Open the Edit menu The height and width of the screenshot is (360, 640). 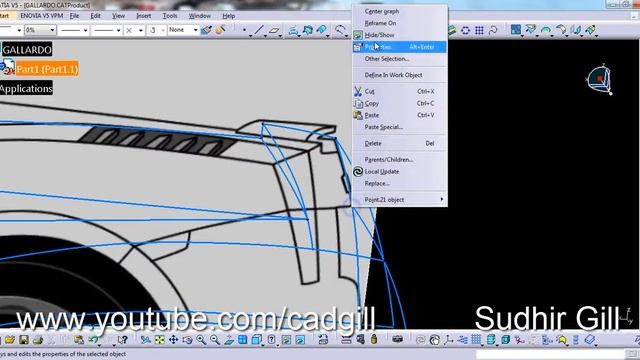point(96,16)
